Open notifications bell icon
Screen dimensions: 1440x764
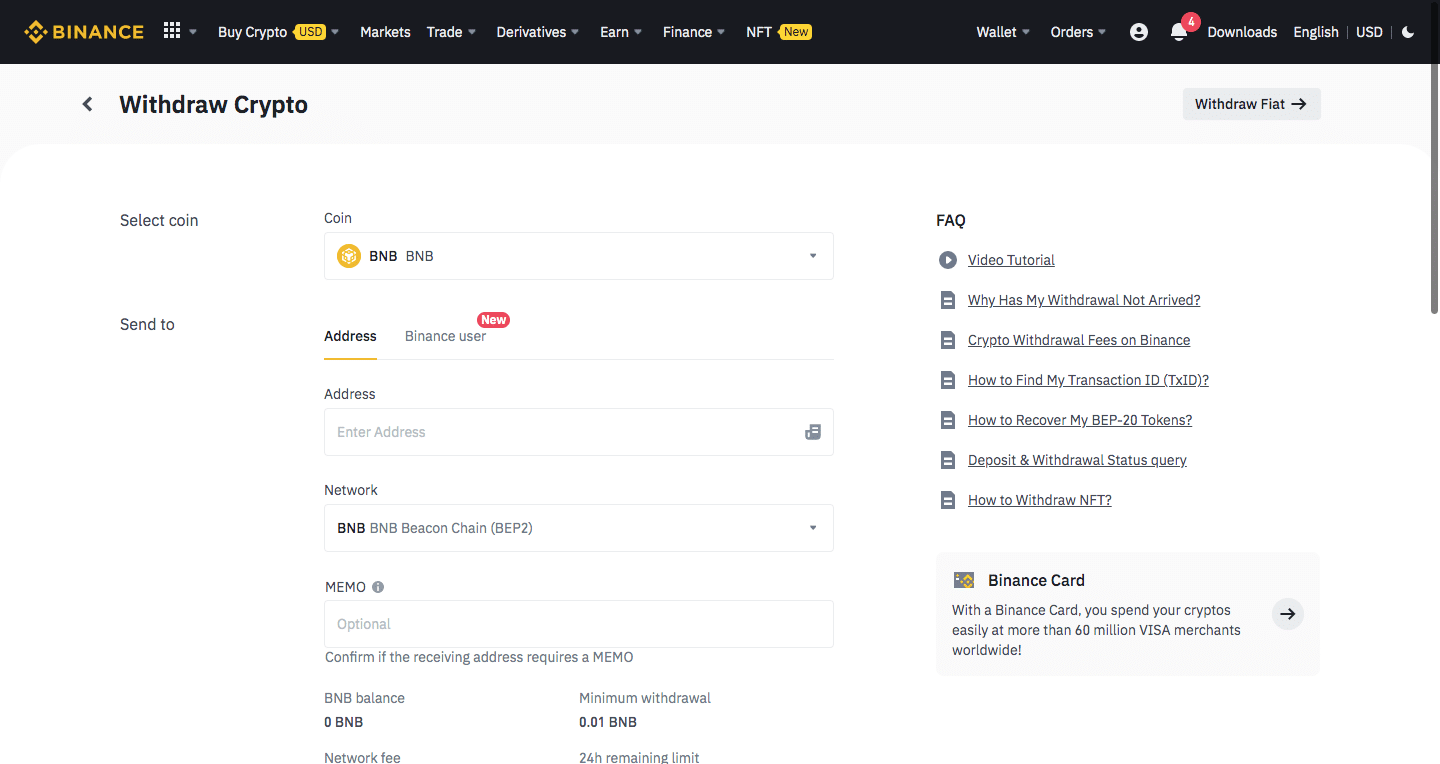tap(1179, 32)
